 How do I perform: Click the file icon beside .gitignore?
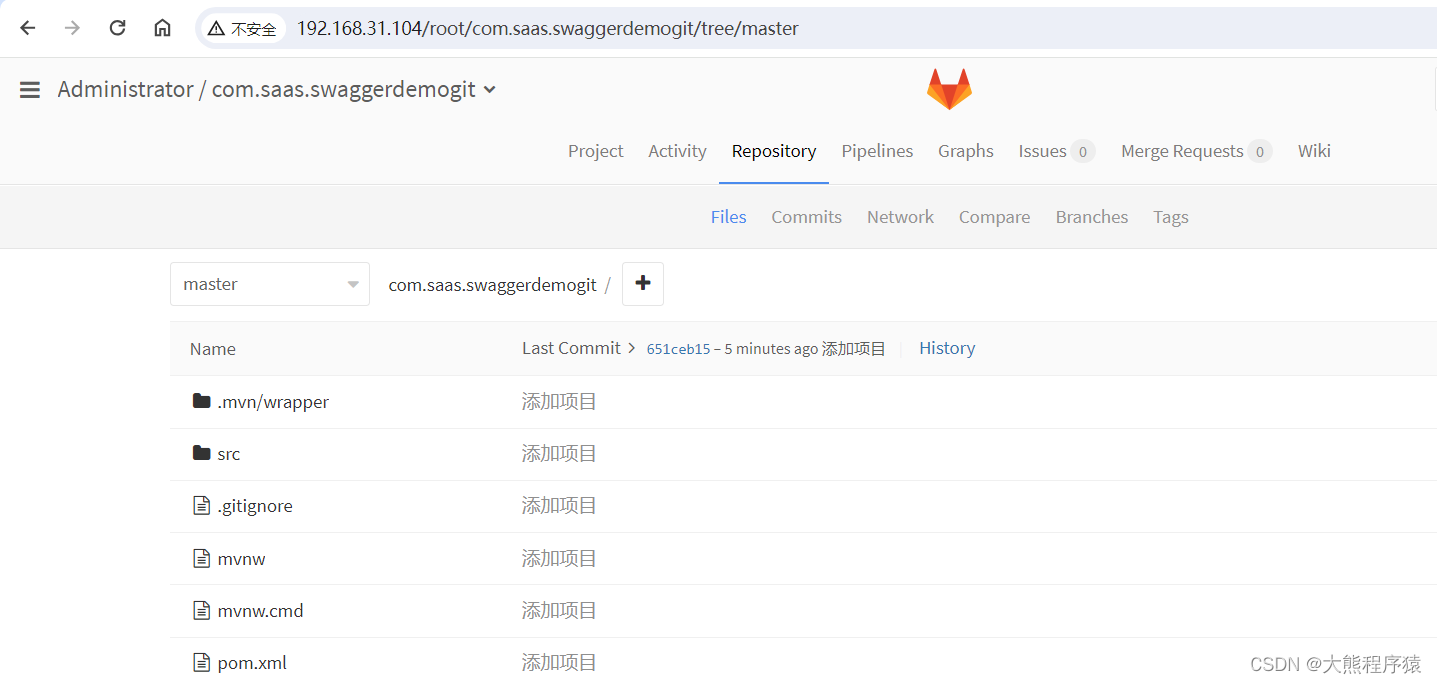(x=201, y=505)
